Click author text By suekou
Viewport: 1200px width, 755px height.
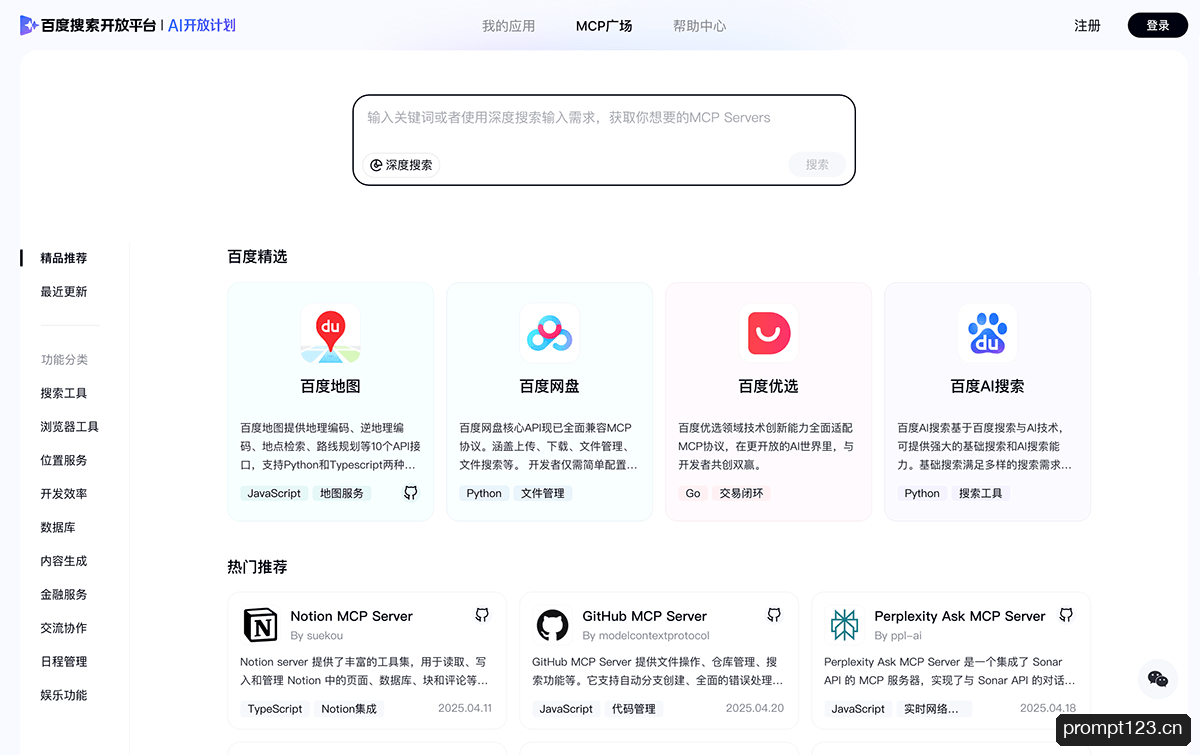[316, 636]
